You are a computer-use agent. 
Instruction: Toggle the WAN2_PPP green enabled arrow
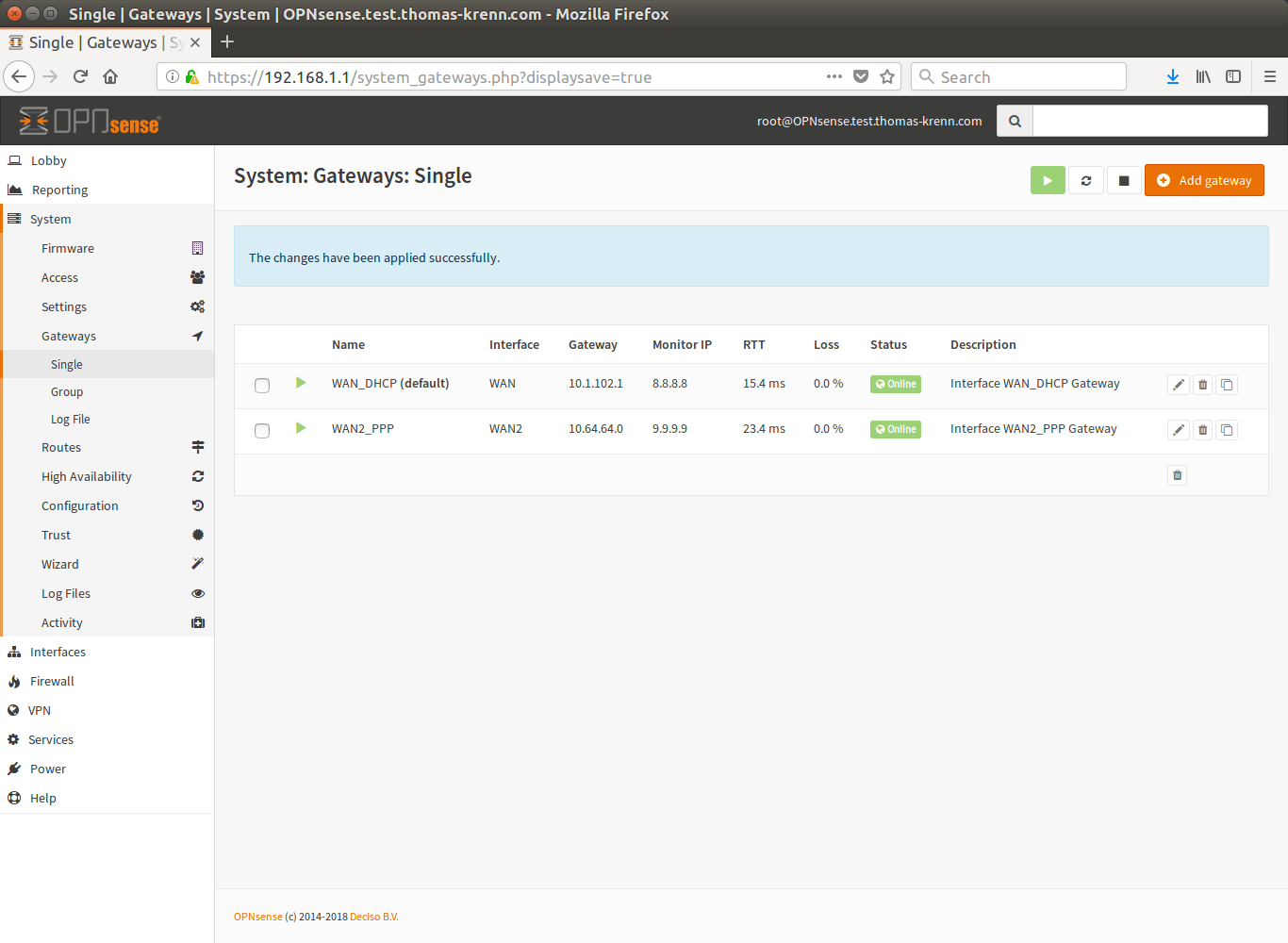pyautogui.click(x=301, y=428)
